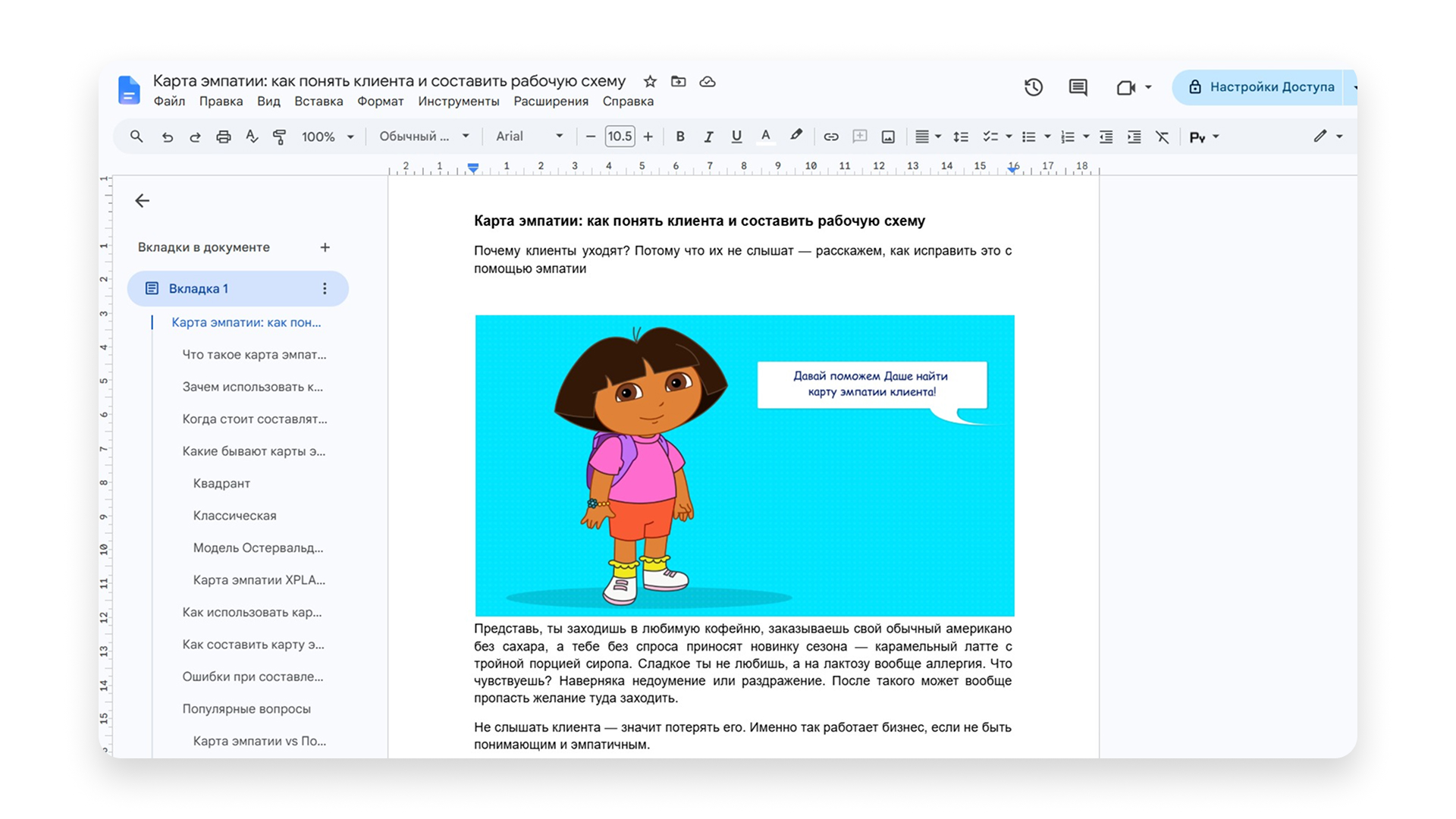
Task: Open the comments panel icon
Action: tap(1078, 87)
